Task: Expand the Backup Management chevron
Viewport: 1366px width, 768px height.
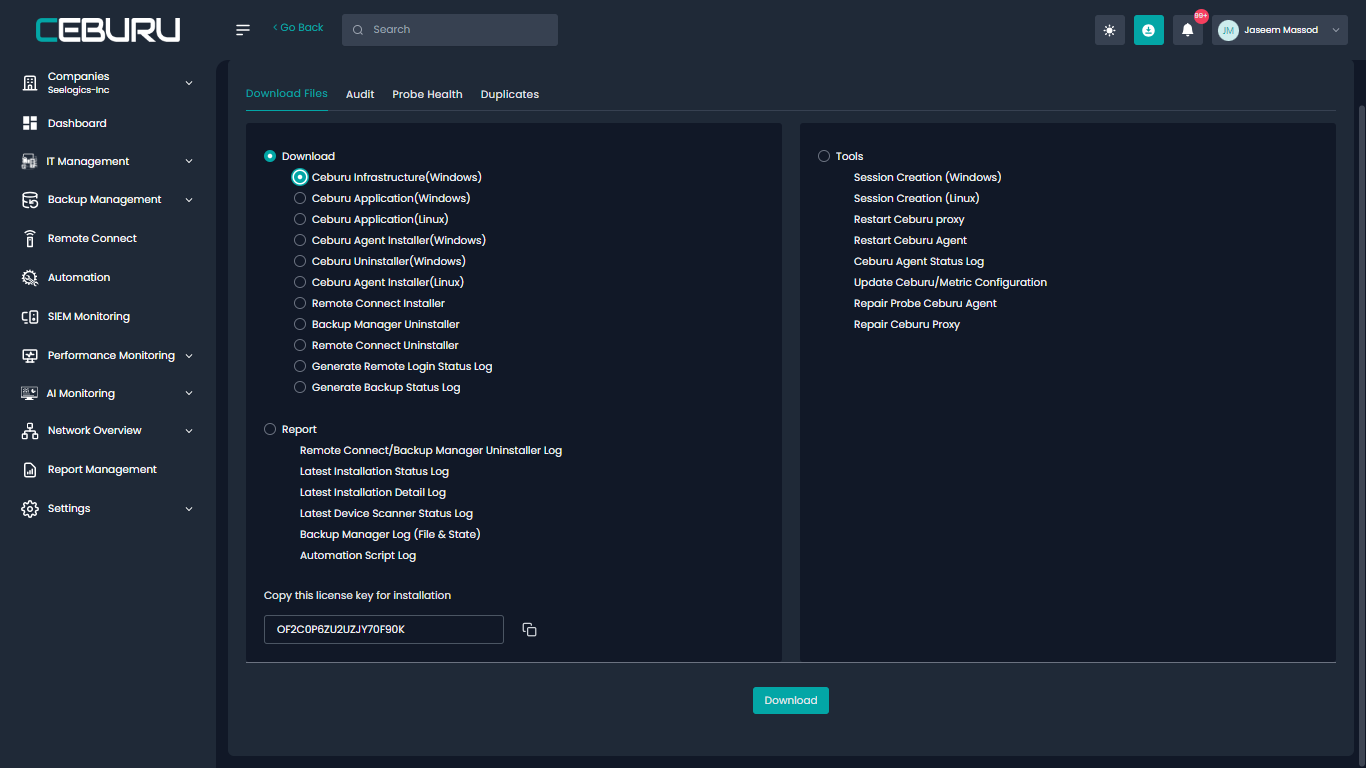Action: (189, 200)
